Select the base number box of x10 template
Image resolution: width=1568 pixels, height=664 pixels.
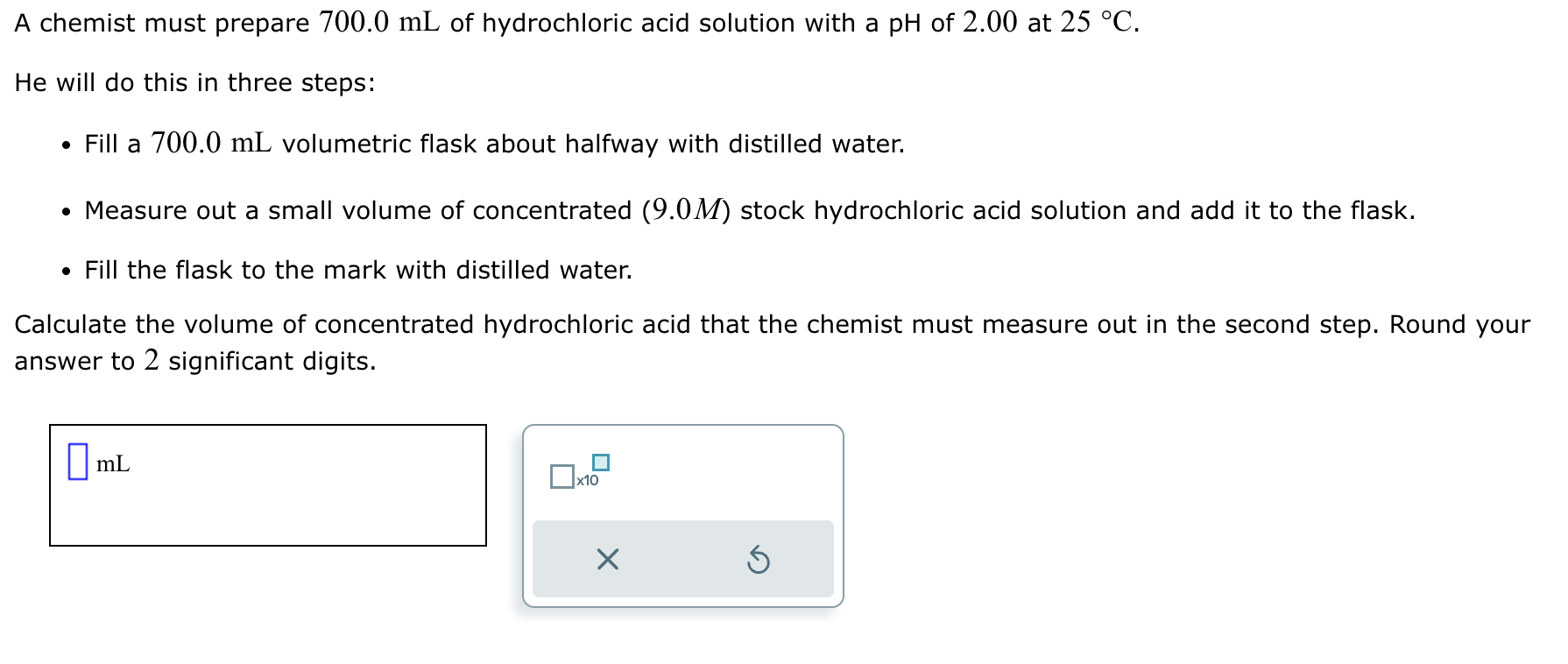coord(561,477)
